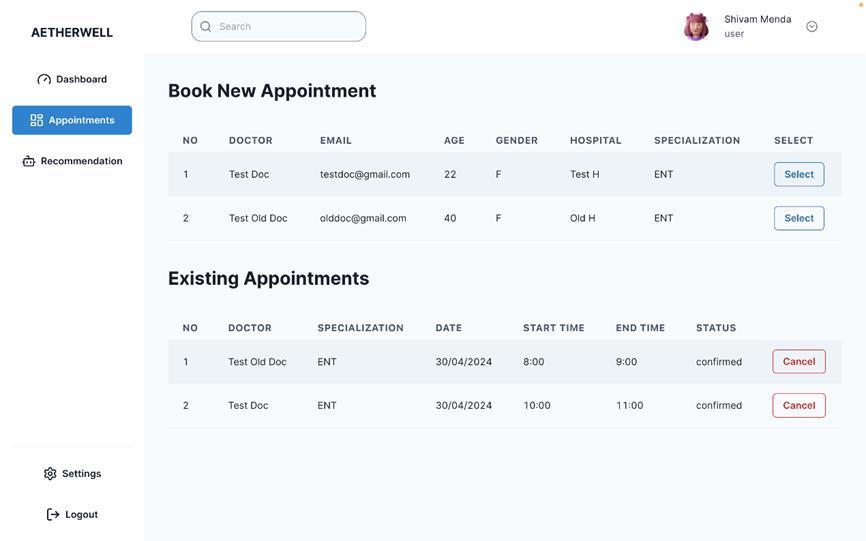Click the user profile avatar picture
The height and width of the screenshot is (541, 866).
pos(696,27)
